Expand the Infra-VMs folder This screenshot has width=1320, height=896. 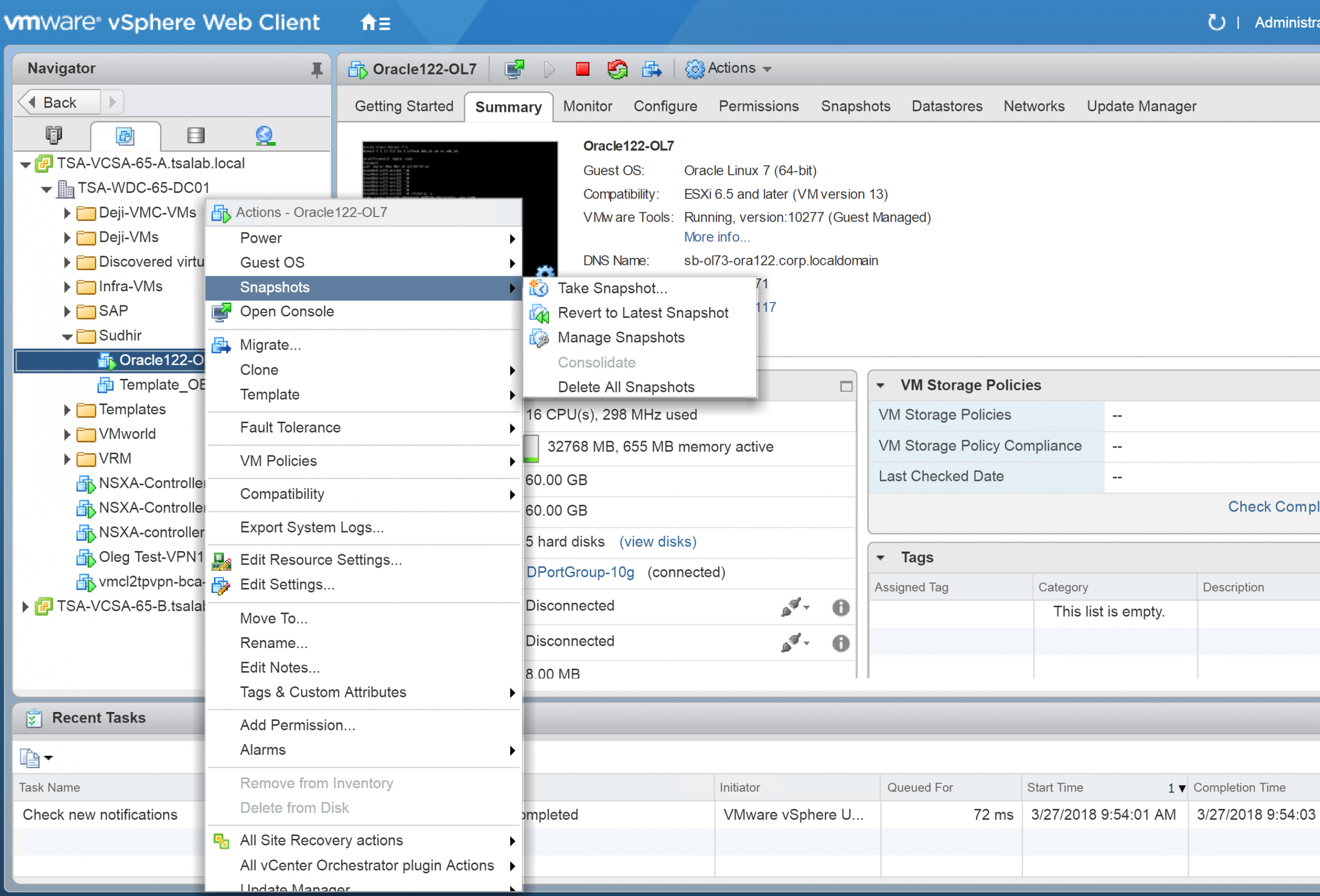[x=67, y=287]
